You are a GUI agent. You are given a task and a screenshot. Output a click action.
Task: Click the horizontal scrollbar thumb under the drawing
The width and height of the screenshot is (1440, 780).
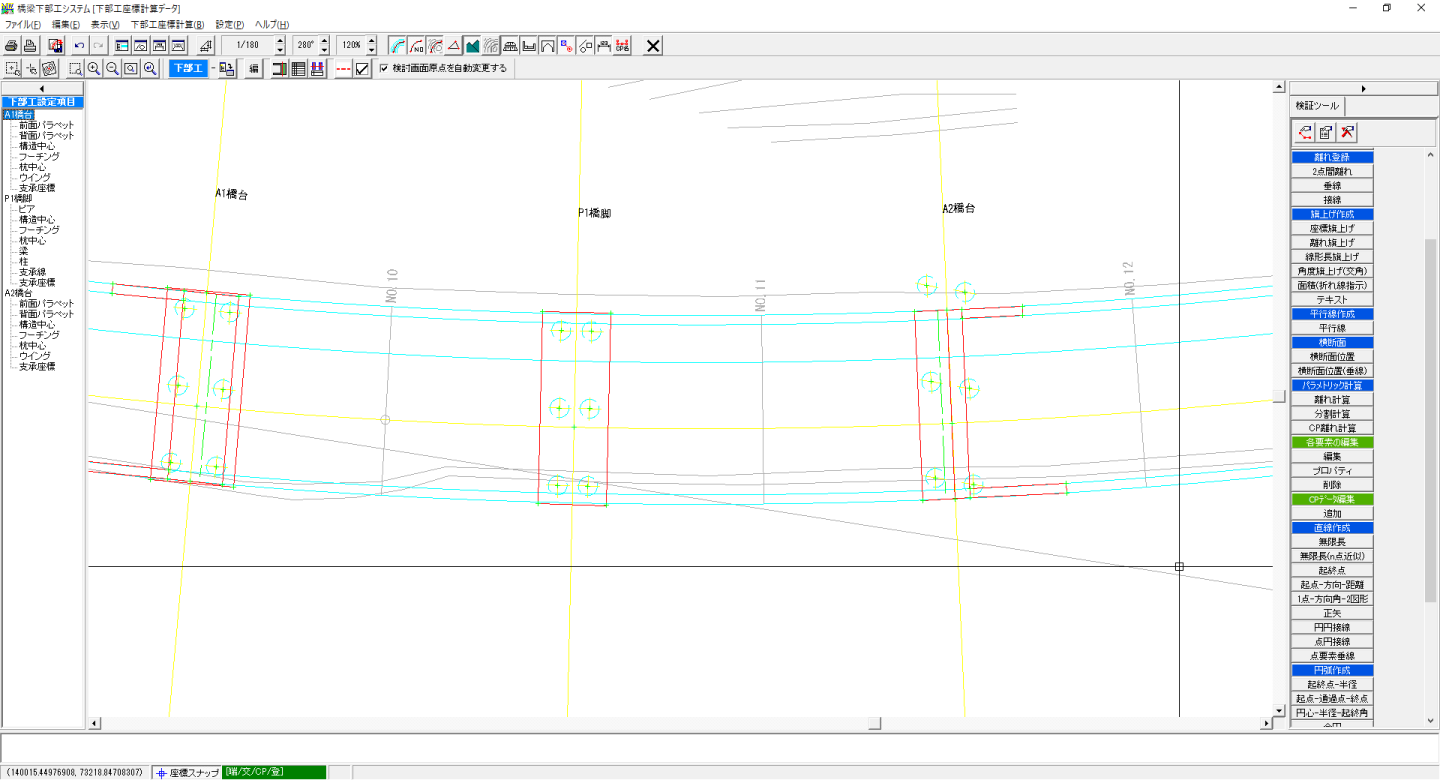click(874, 723)
